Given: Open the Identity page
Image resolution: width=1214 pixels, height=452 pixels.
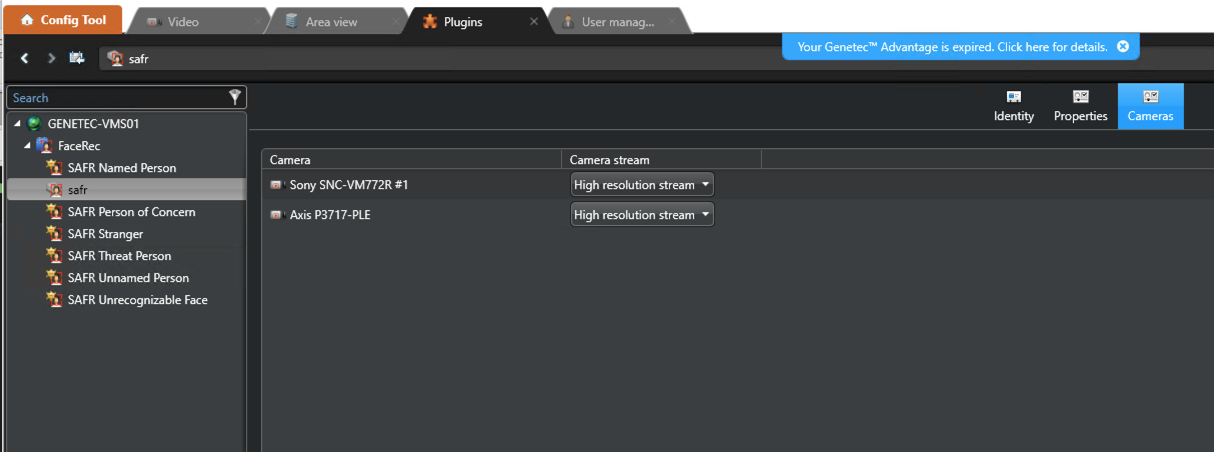Looking at the screenshot, I should 1014,106.
